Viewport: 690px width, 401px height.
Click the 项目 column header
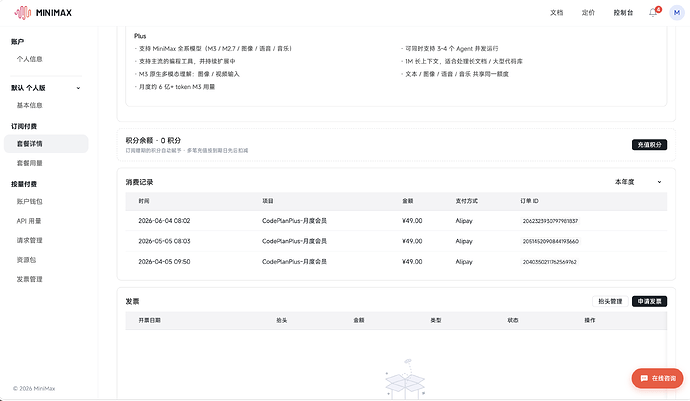tap(268, 201)
